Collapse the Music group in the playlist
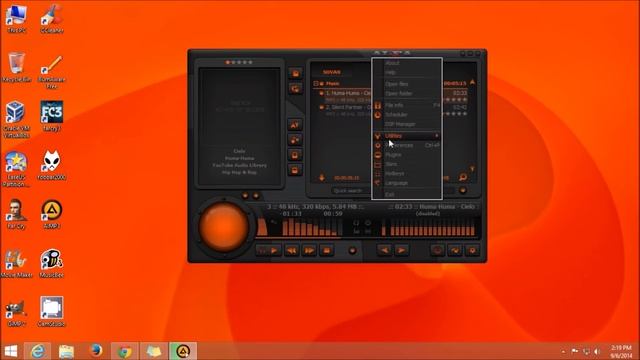This screenshot has height=360, width=640. [316, 84]
